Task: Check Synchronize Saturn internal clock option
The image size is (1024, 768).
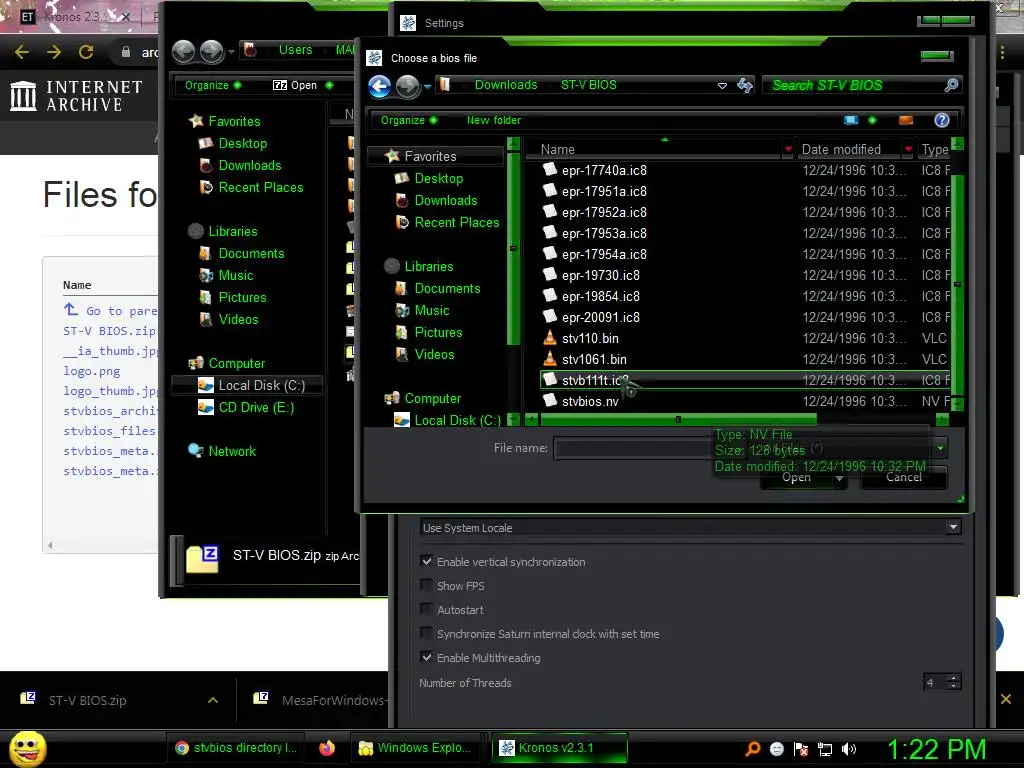Action: click(426, 633)
